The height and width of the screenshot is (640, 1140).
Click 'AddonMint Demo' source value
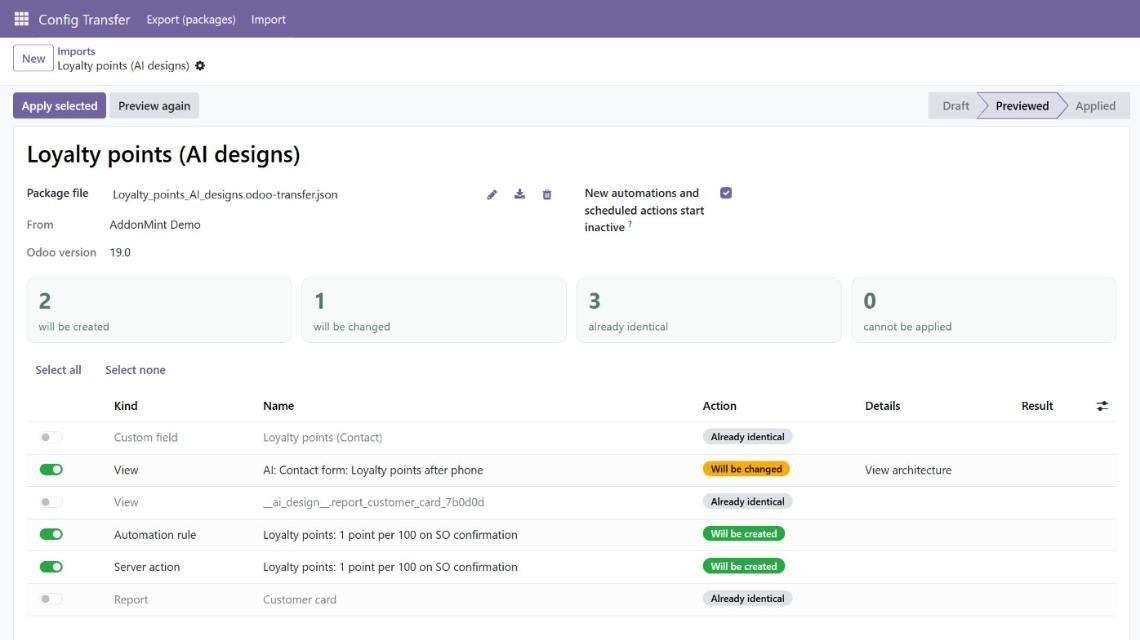(x=155, y=225)
